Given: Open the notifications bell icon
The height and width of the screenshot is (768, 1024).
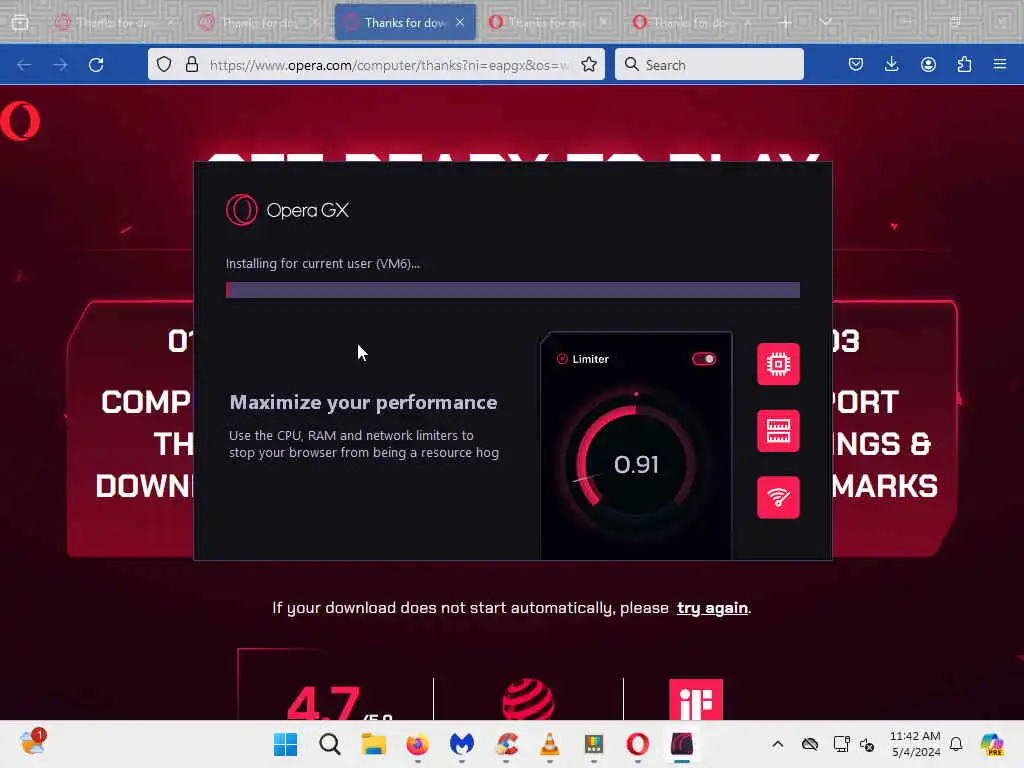Looking at the screenshot, I should [956, 744].
